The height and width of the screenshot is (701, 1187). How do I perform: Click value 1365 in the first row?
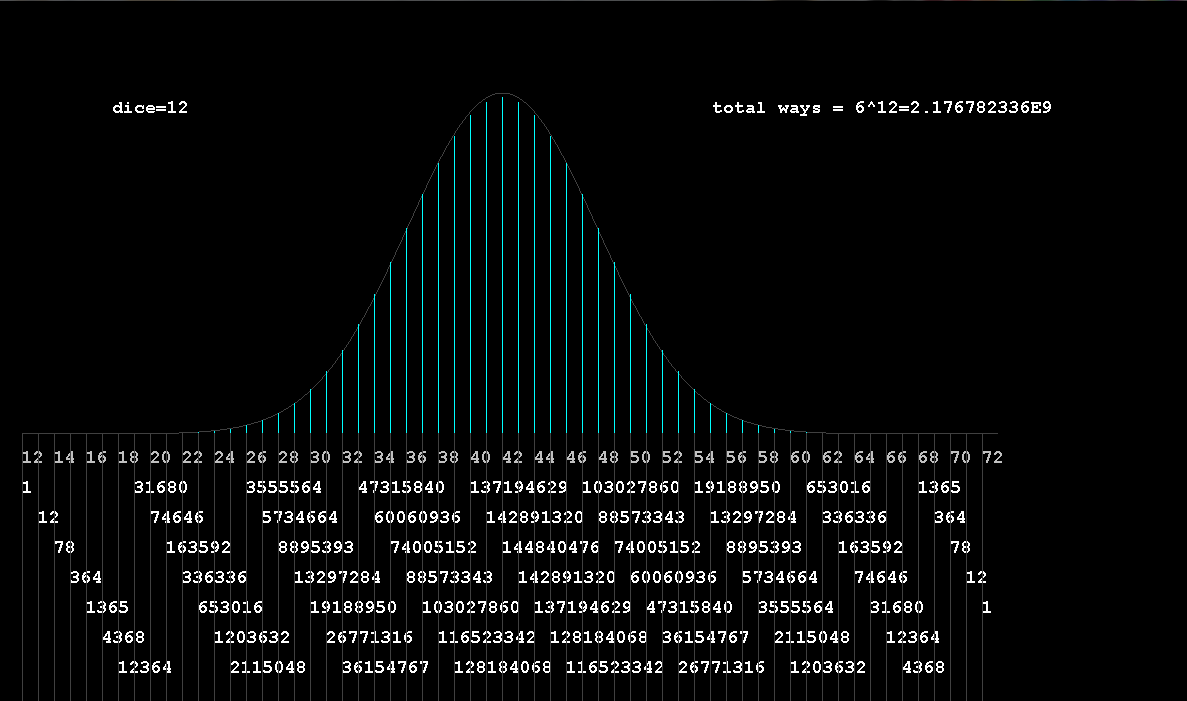coord(939,488)
